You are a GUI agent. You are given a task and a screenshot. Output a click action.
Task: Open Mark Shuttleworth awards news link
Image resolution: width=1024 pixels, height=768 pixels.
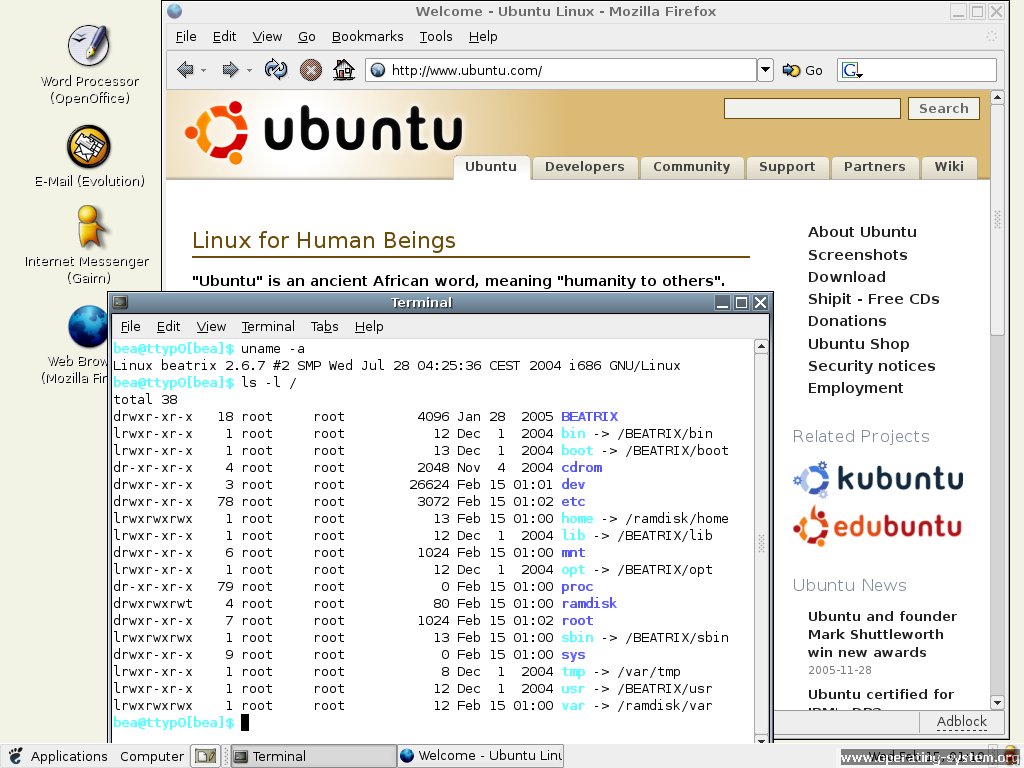click(882, 634)
